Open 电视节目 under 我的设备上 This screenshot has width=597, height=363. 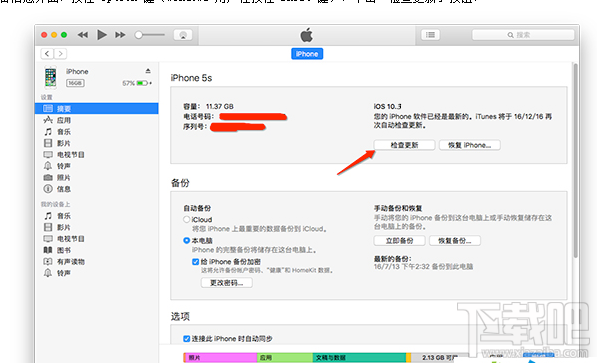pos(70,239)
